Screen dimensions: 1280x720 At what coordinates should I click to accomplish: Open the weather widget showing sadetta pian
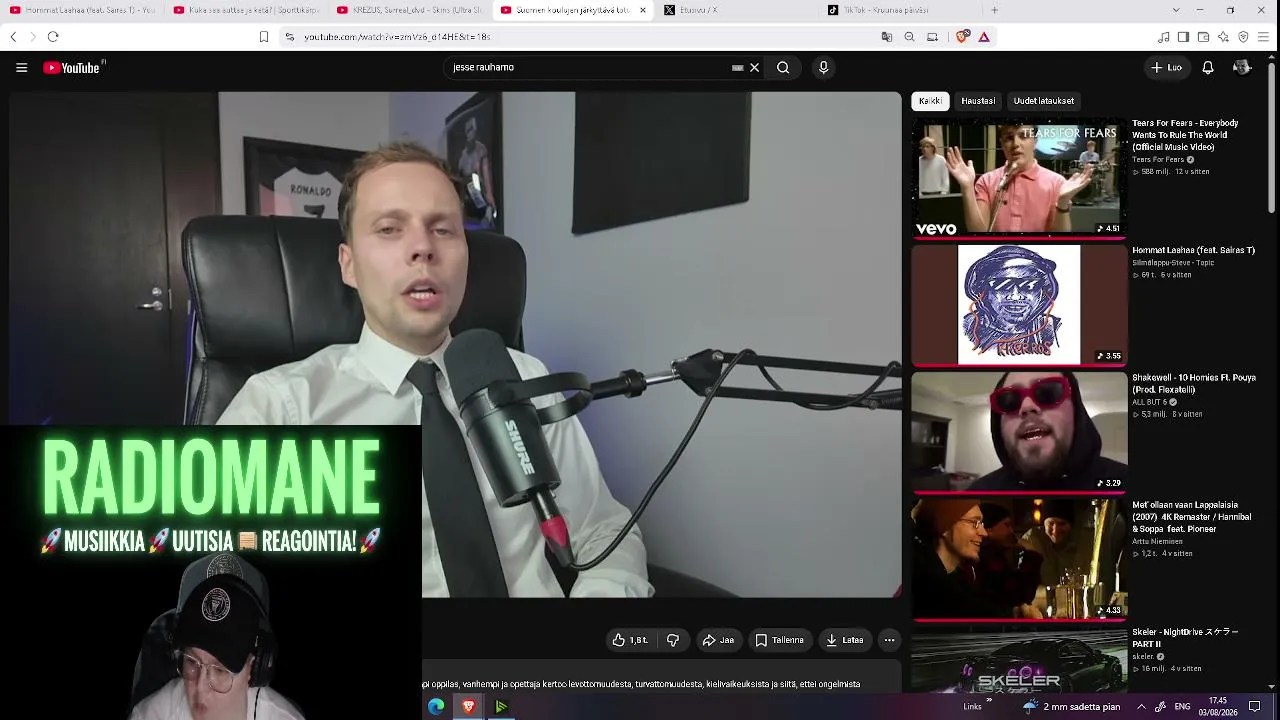coord(1071,707)
